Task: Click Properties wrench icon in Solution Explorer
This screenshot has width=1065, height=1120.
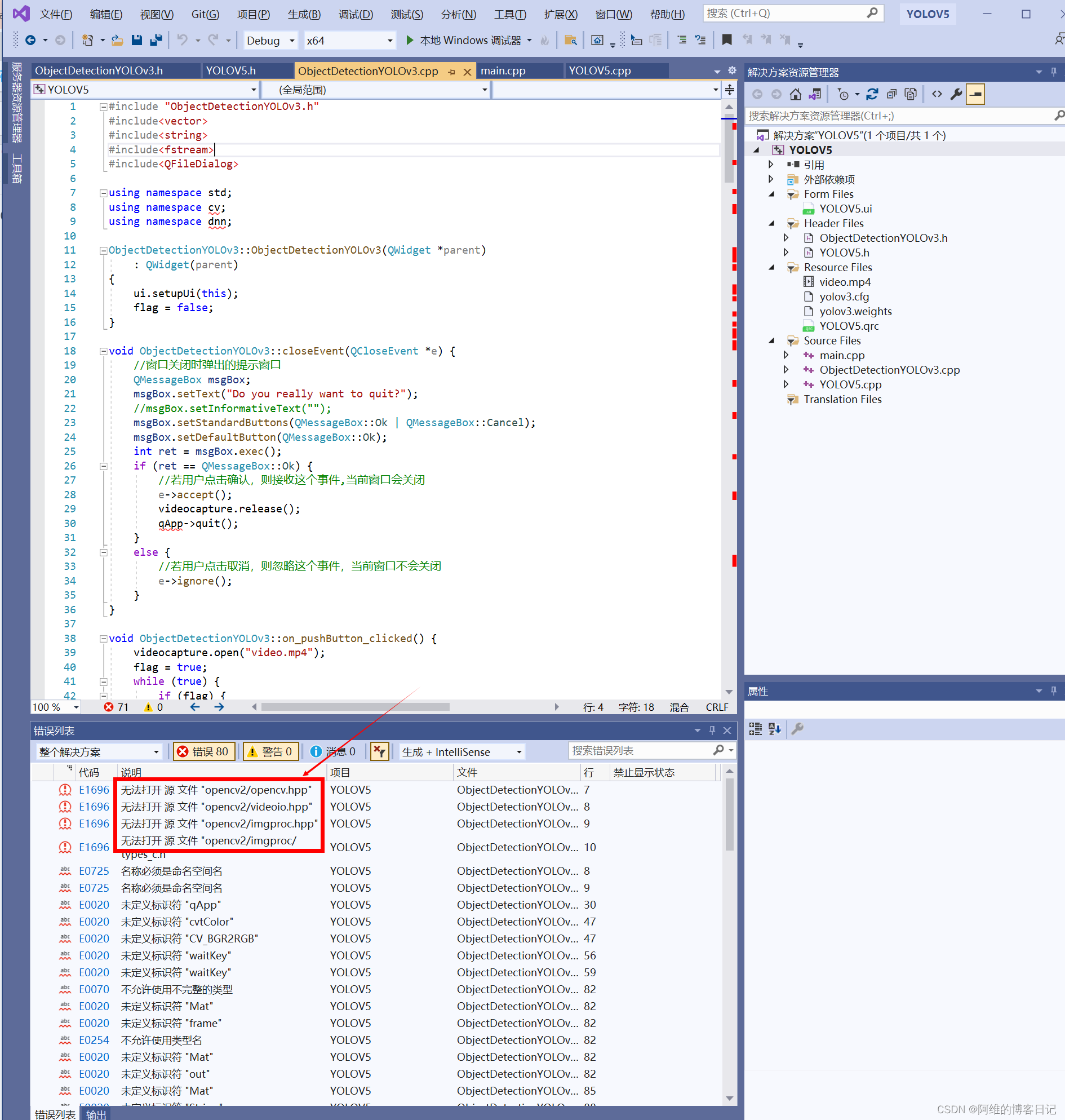Action: coord(956,94)
